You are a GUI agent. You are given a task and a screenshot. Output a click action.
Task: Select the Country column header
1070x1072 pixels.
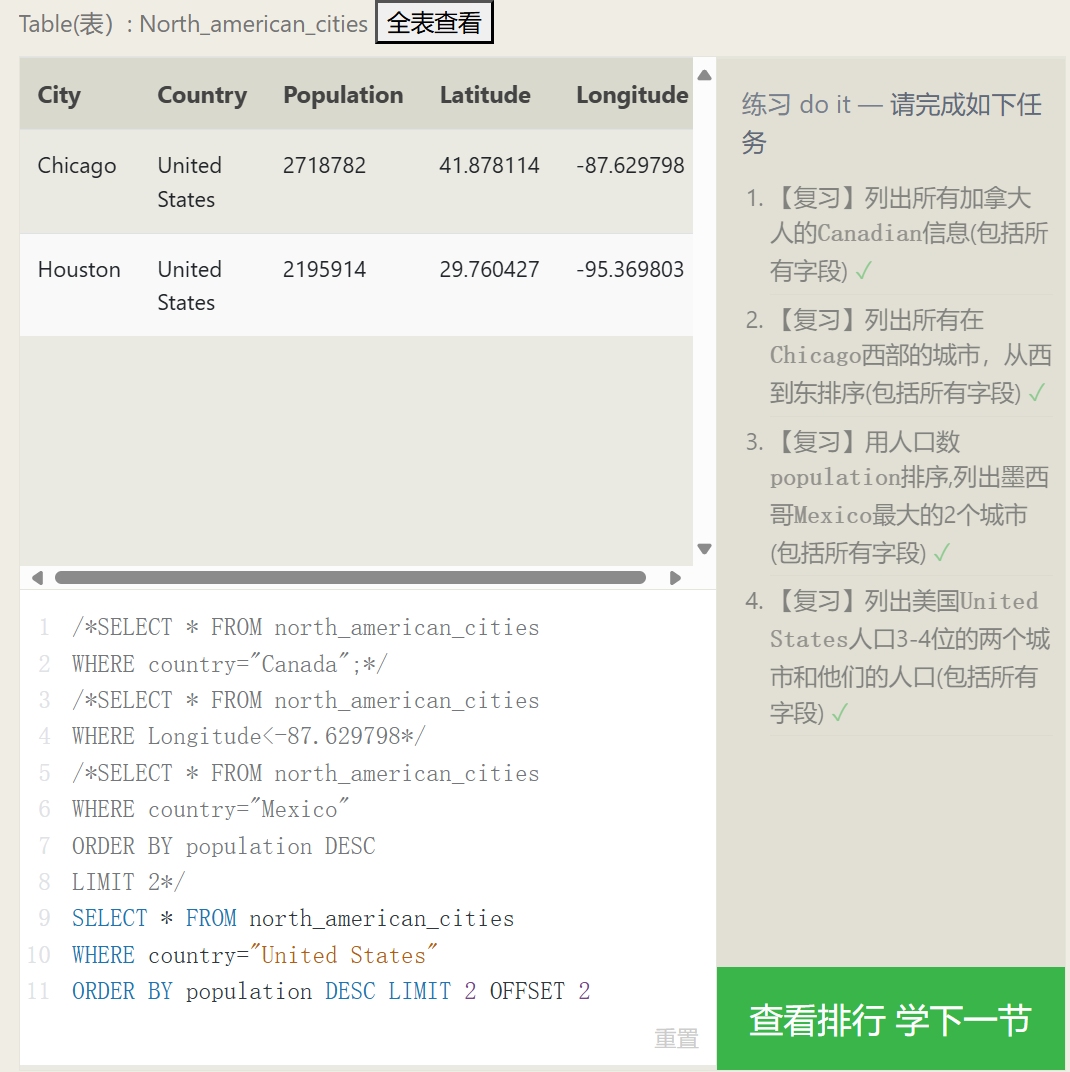tap(202, 95)
